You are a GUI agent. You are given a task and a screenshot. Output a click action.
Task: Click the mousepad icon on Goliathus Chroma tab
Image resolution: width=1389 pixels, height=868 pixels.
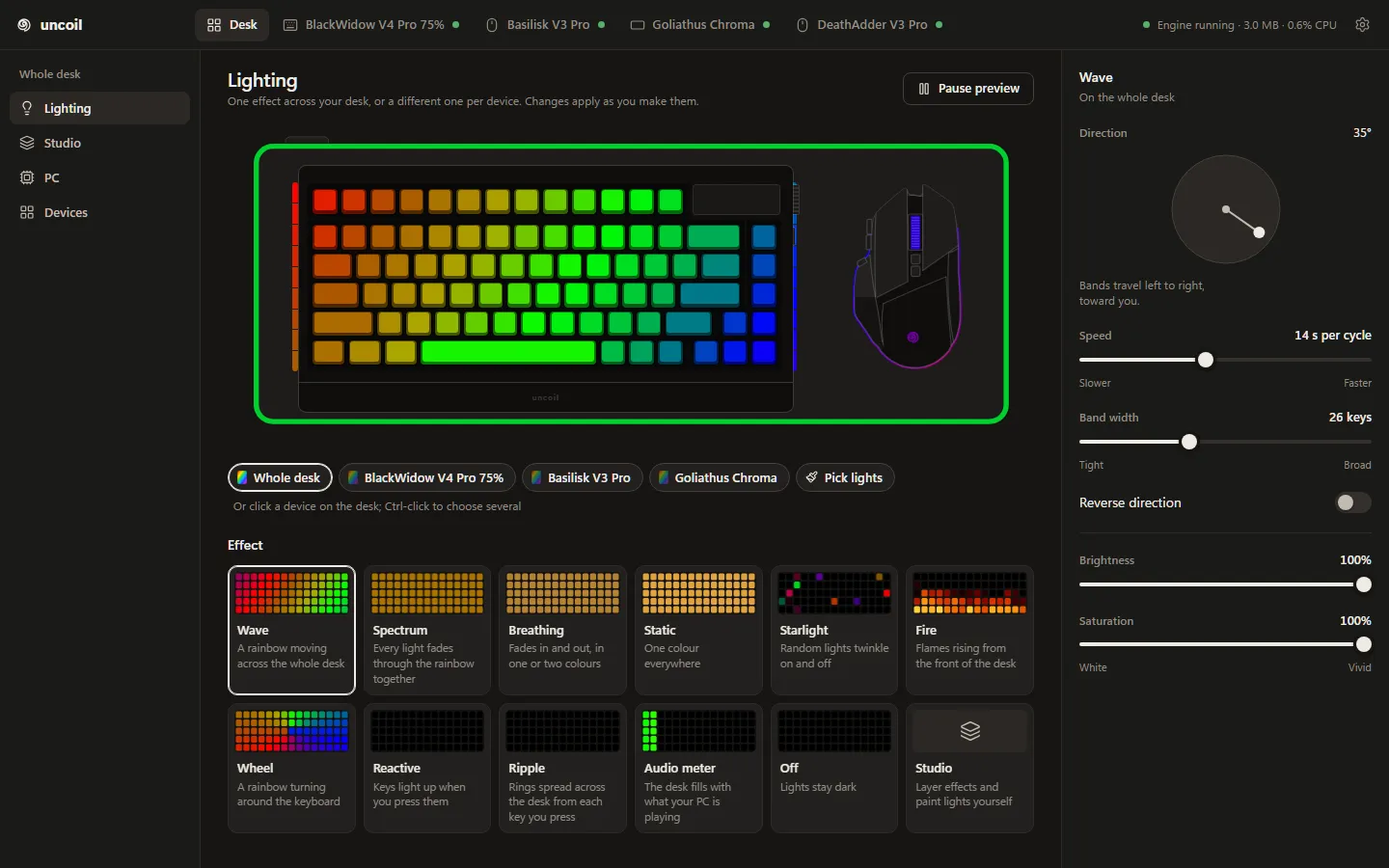(x=638, y=25)
